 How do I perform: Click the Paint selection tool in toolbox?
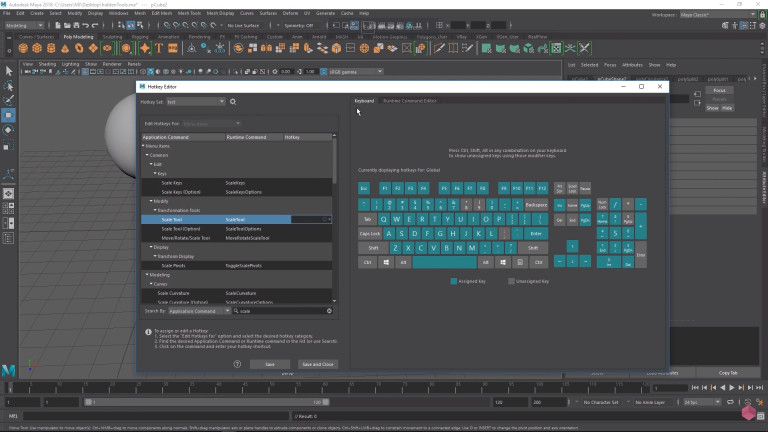pos(8,100)
